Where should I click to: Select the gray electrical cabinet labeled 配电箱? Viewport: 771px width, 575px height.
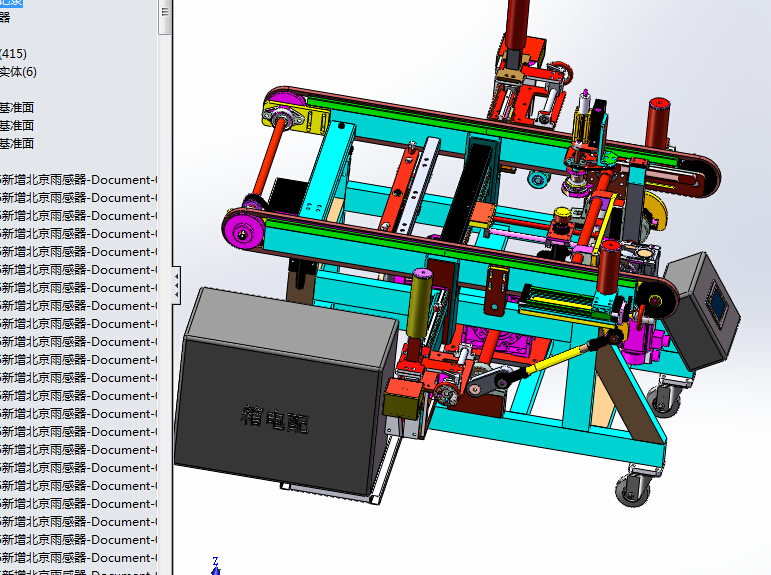point(285,393)
